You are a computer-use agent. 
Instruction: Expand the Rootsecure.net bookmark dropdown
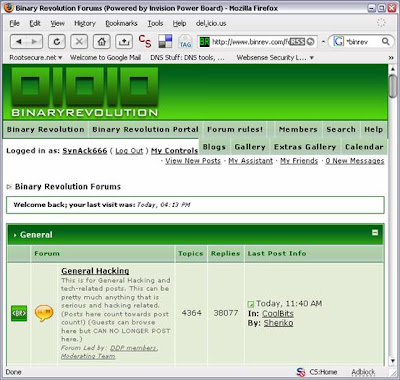click(x=36, y=58)
